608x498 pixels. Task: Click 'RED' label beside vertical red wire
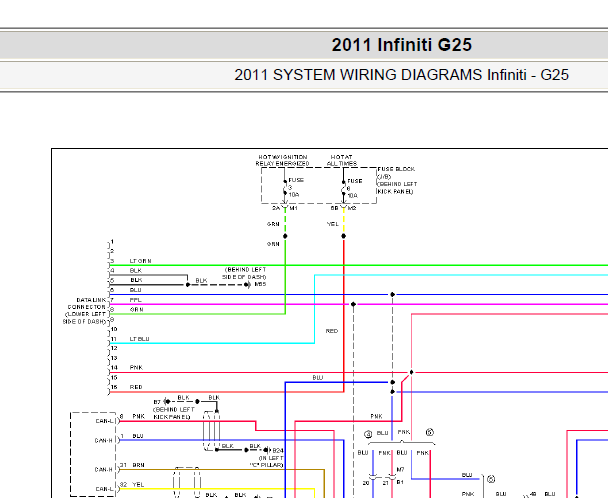tap(332, 331)
